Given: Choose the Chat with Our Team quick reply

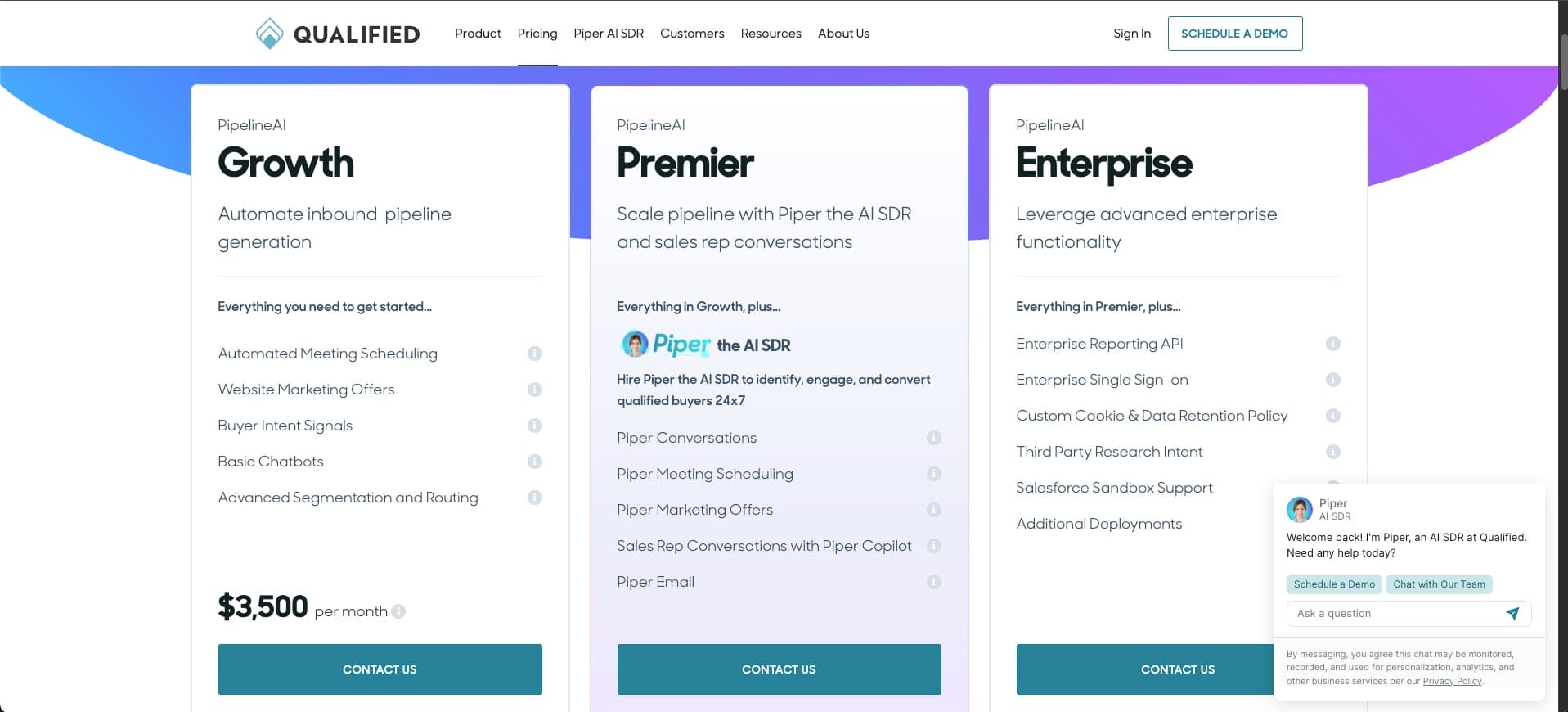Looking at the screenshot, I should 1438,584.
